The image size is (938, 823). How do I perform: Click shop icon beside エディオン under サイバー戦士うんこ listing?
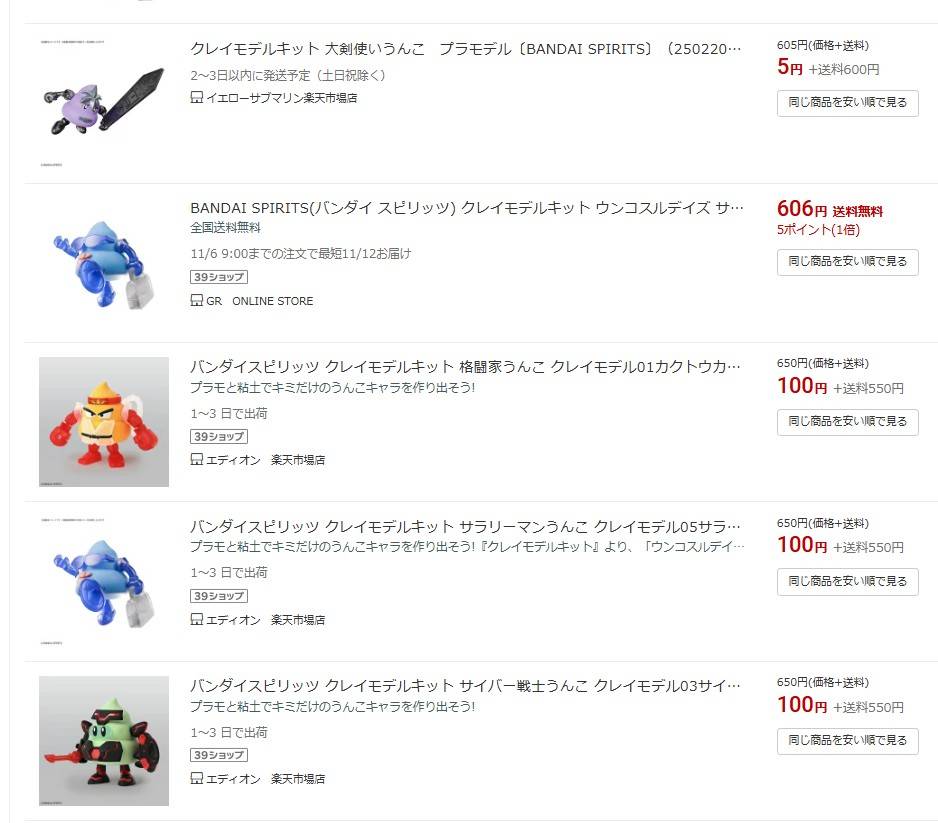(196, 778)
